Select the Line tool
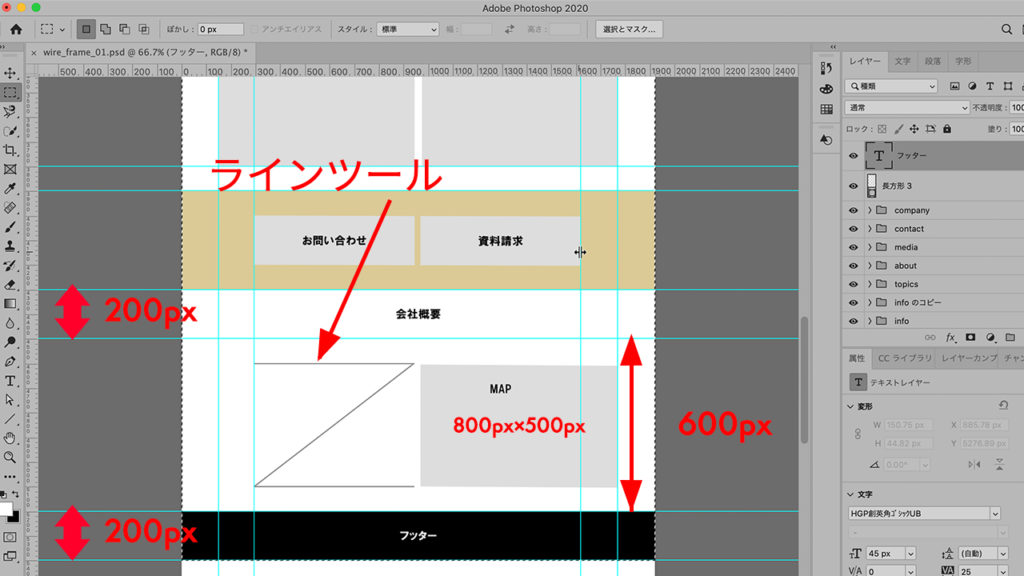The height and width of the screenshot is (576, 1024). tap(10, 419)
